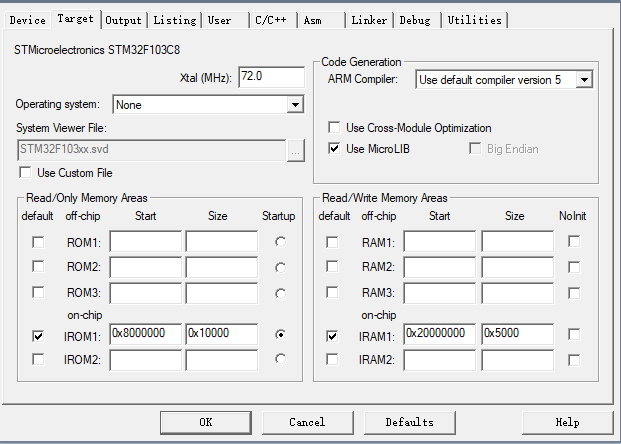Enable Use Cross-Module Optimization

click(334, 128)
